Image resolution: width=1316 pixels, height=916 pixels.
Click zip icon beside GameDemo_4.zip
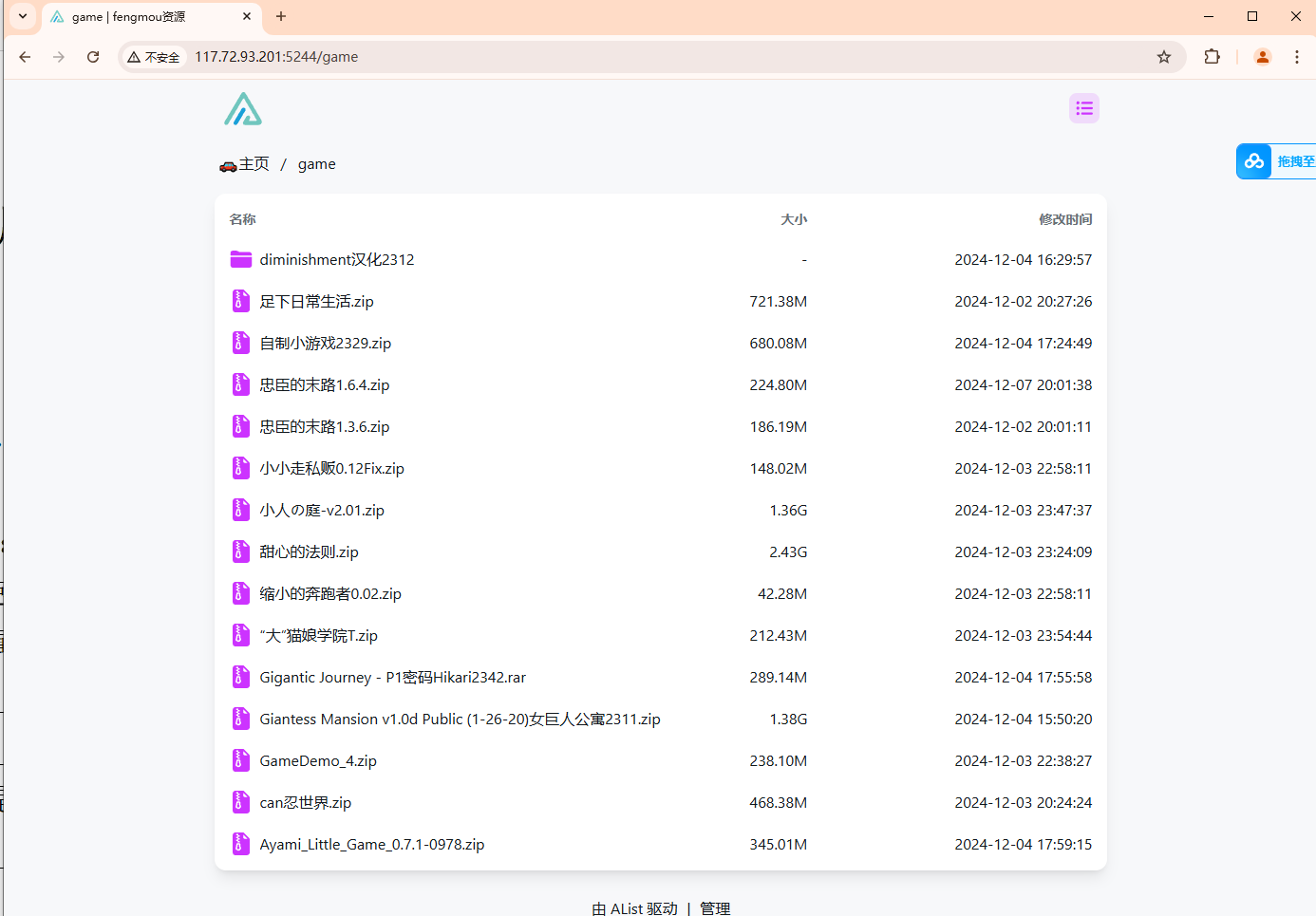click(x=241, y=760)
